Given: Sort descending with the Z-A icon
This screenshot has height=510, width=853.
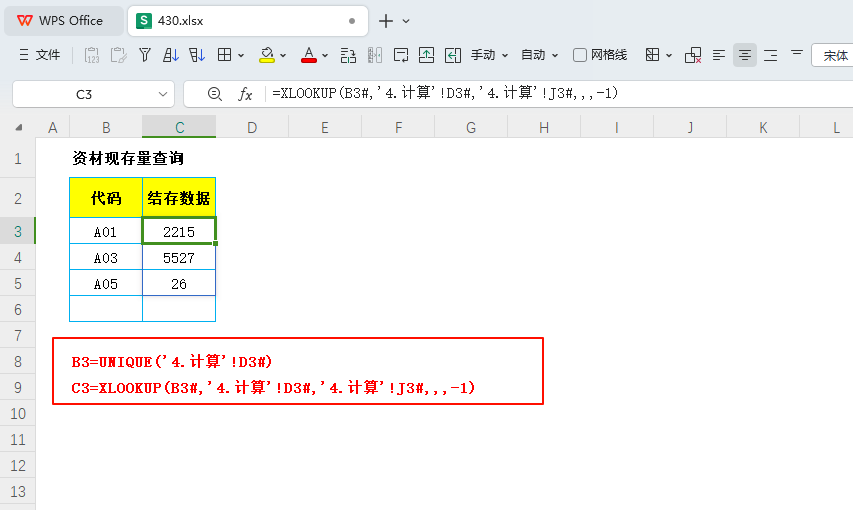Looking at the screenshot, I should click(x=197, y=55).
